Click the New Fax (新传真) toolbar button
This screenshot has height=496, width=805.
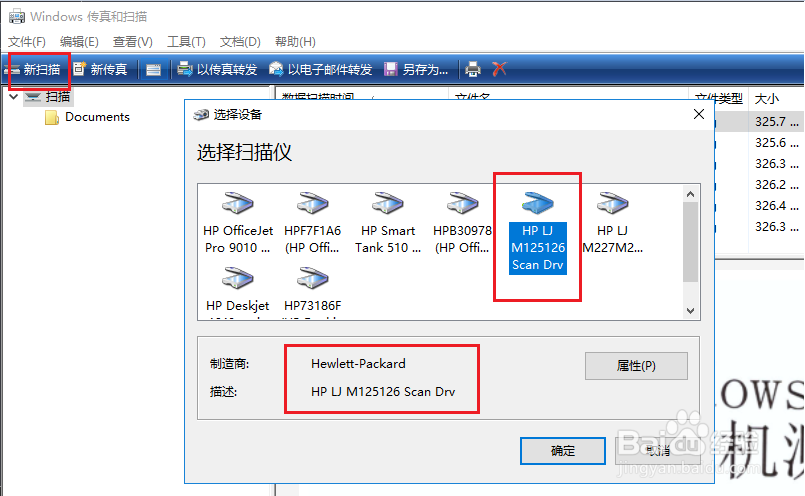pos(100,69)
